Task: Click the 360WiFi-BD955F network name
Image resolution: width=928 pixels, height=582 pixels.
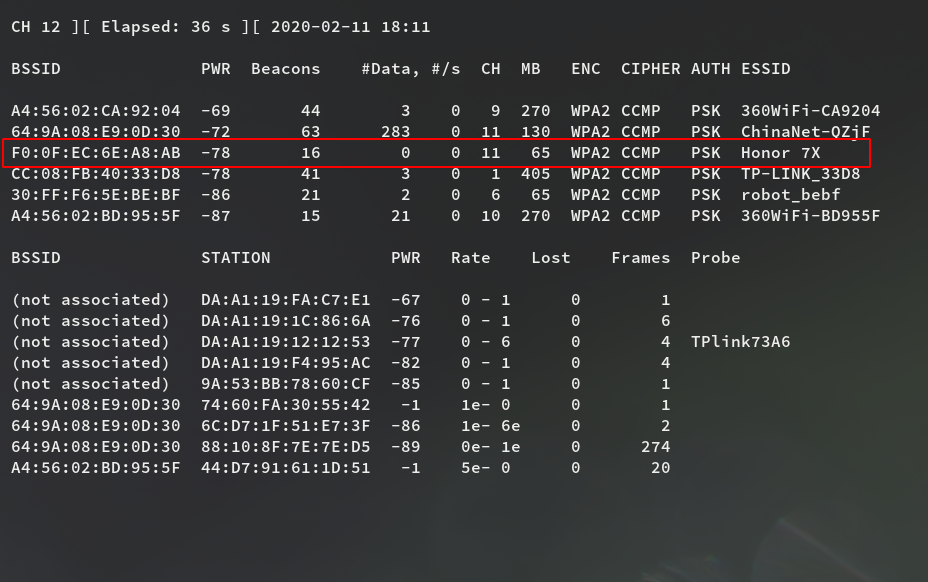Action: point(810,216)
